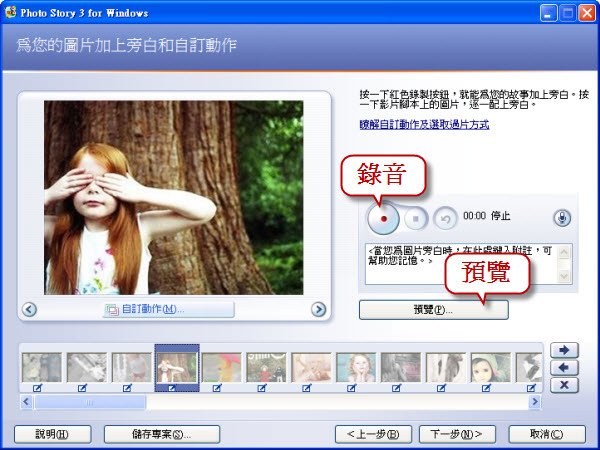Click the 預覽(P)... preview button
The width and height of the screenshot is (600, 450).
434,310
